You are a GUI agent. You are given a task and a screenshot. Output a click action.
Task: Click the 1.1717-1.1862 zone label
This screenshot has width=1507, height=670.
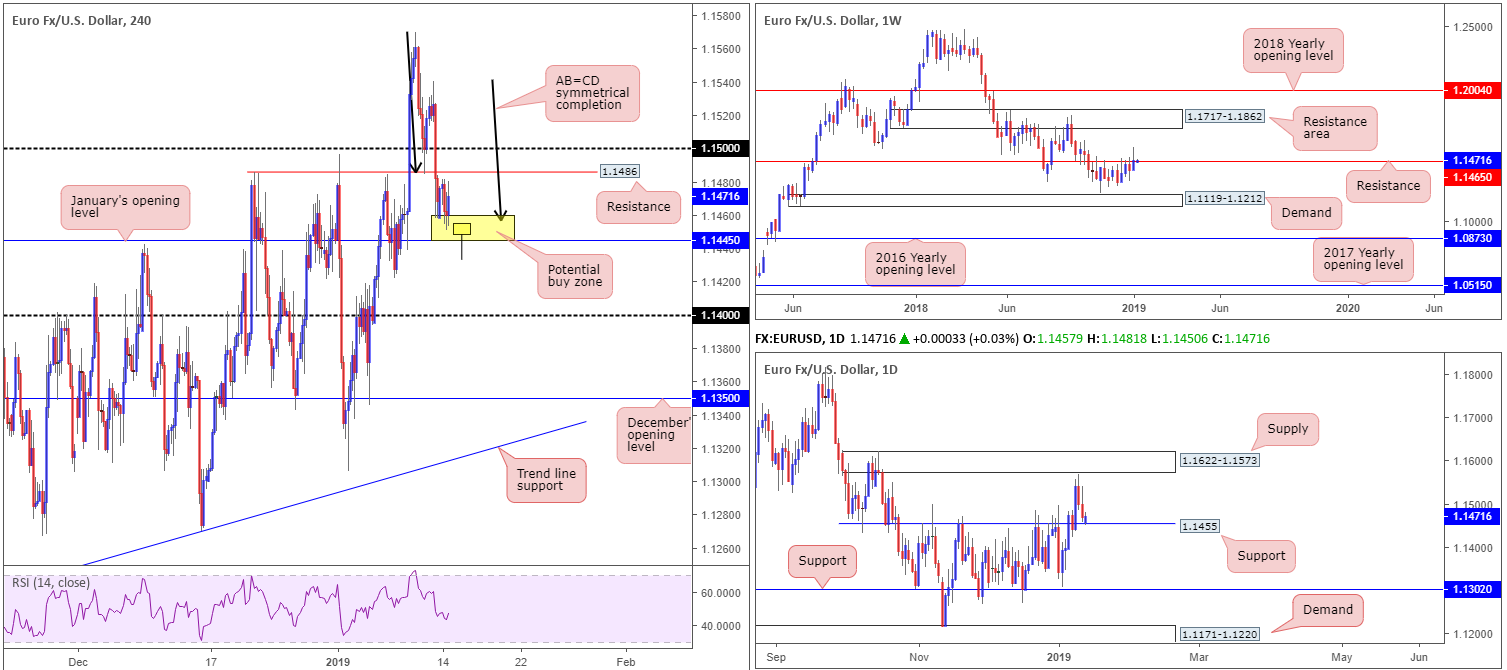[1225, 117]
